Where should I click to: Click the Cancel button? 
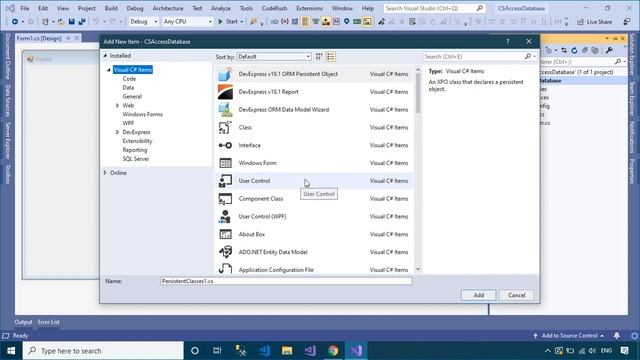516,295
